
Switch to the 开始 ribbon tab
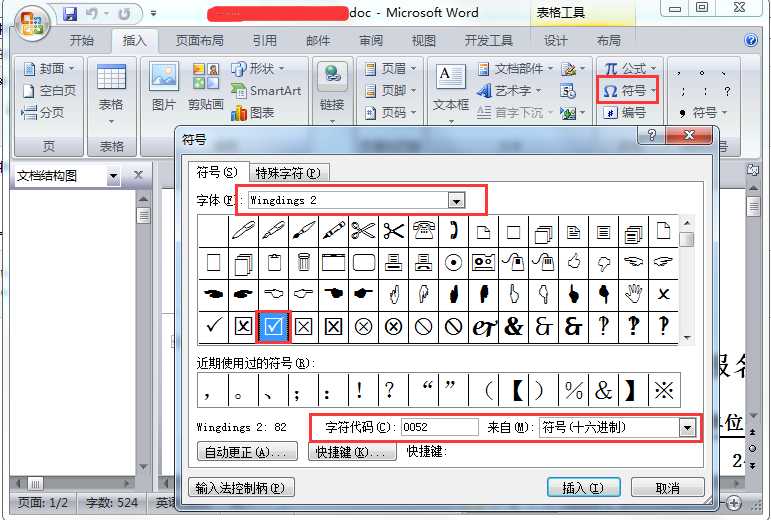pyautogui.click(x=82, y=40)
